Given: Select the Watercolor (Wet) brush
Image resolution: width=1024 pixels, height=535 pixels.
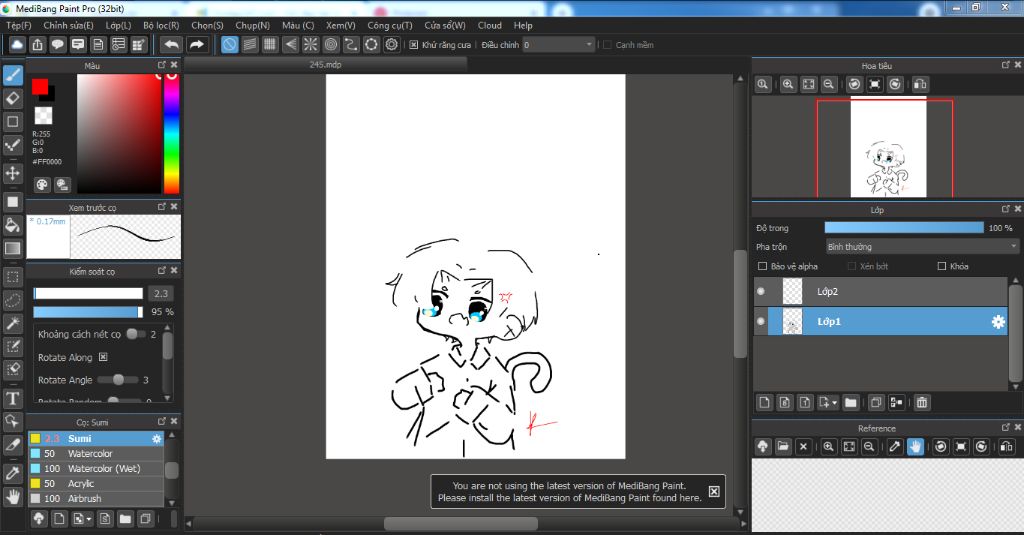Looking at the screenshot, I should [x=96, y=468].
